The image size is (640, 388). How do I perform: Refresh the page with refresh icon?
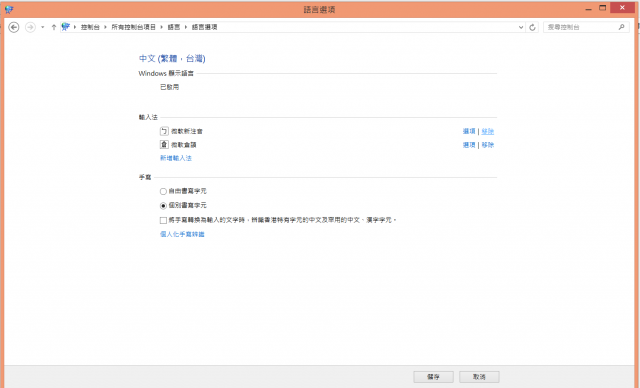(x=532, y=27)
